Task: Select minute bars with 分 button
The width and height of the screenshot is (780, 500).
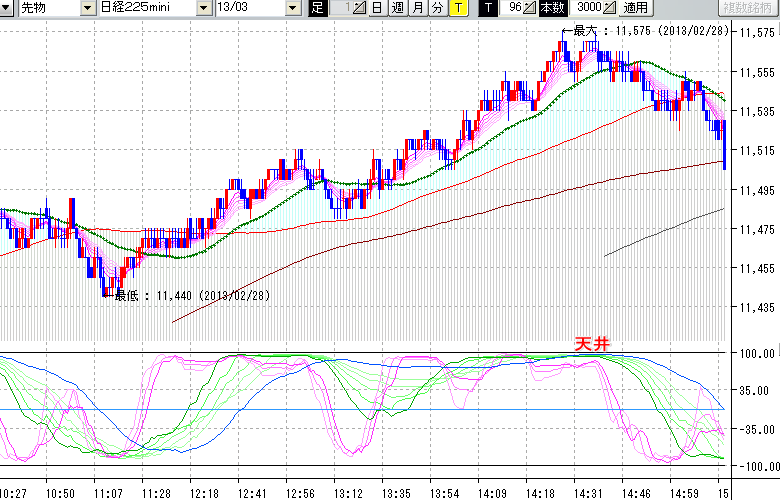Action: pyautogui.click(x=437, y=9)
